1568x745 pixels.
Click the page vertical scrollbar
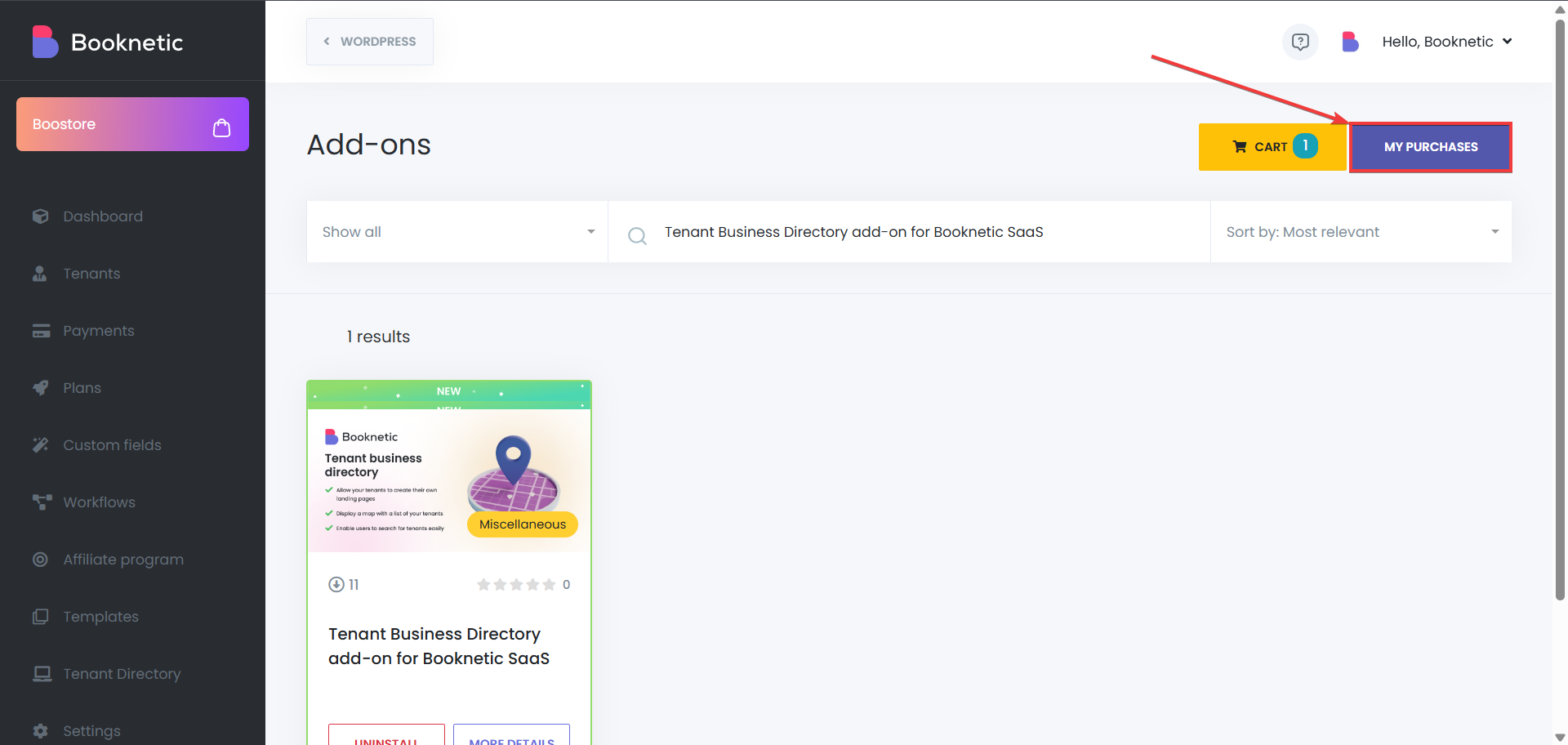[x=1560, y=310]
